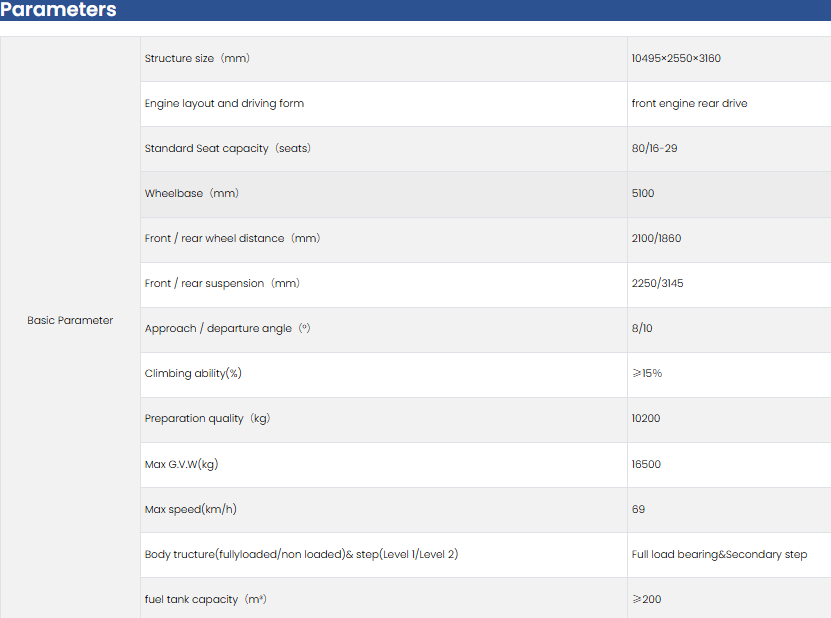Click the 5100 wheelbase value
Screen dimensions: 831x618
(643, 194)
